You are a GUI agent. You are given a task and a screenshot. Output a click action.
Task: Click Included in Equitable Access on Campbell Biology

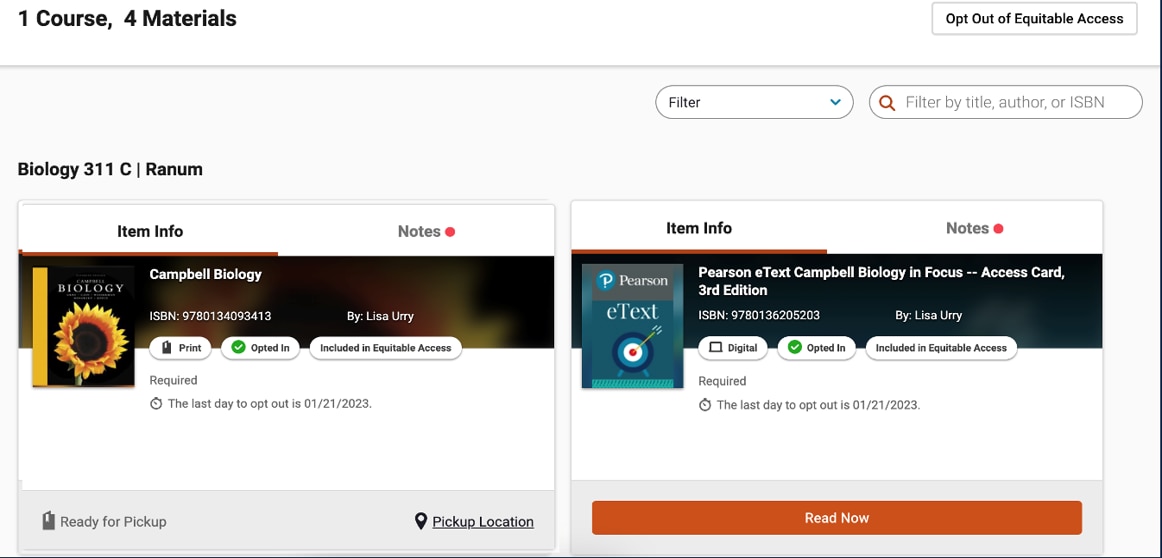385,348
